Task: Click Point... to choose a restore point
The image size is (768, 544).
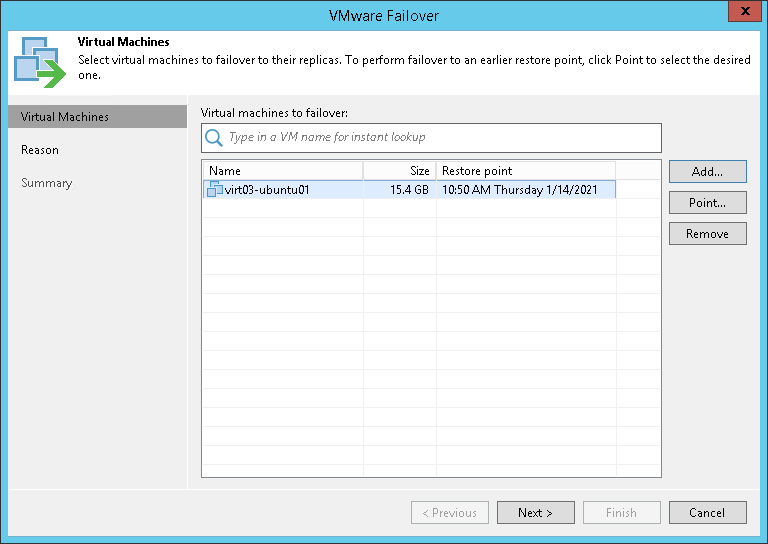Action: 708,203
